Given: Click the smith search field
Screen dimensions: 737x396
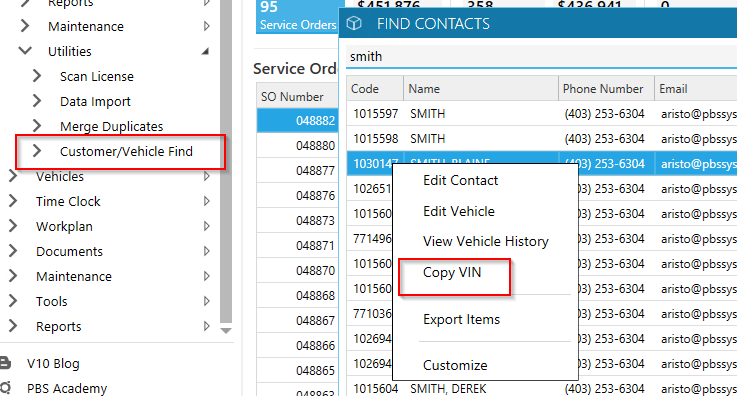Looking at the screenshot, I should pyautogui.click(x=541, y=56).
